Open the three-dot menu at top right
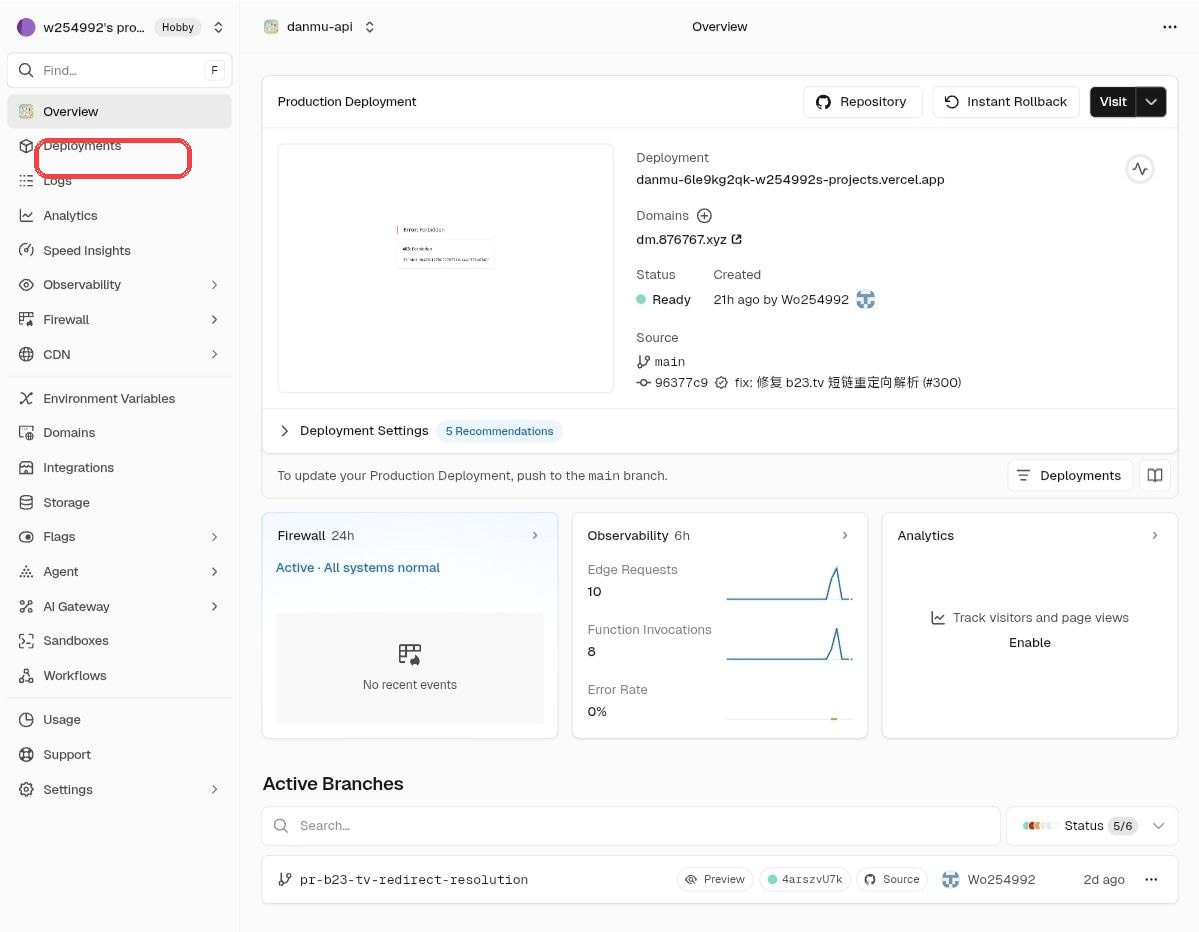The width and height of the screenshot is (1199, 932). [1169, 27]
